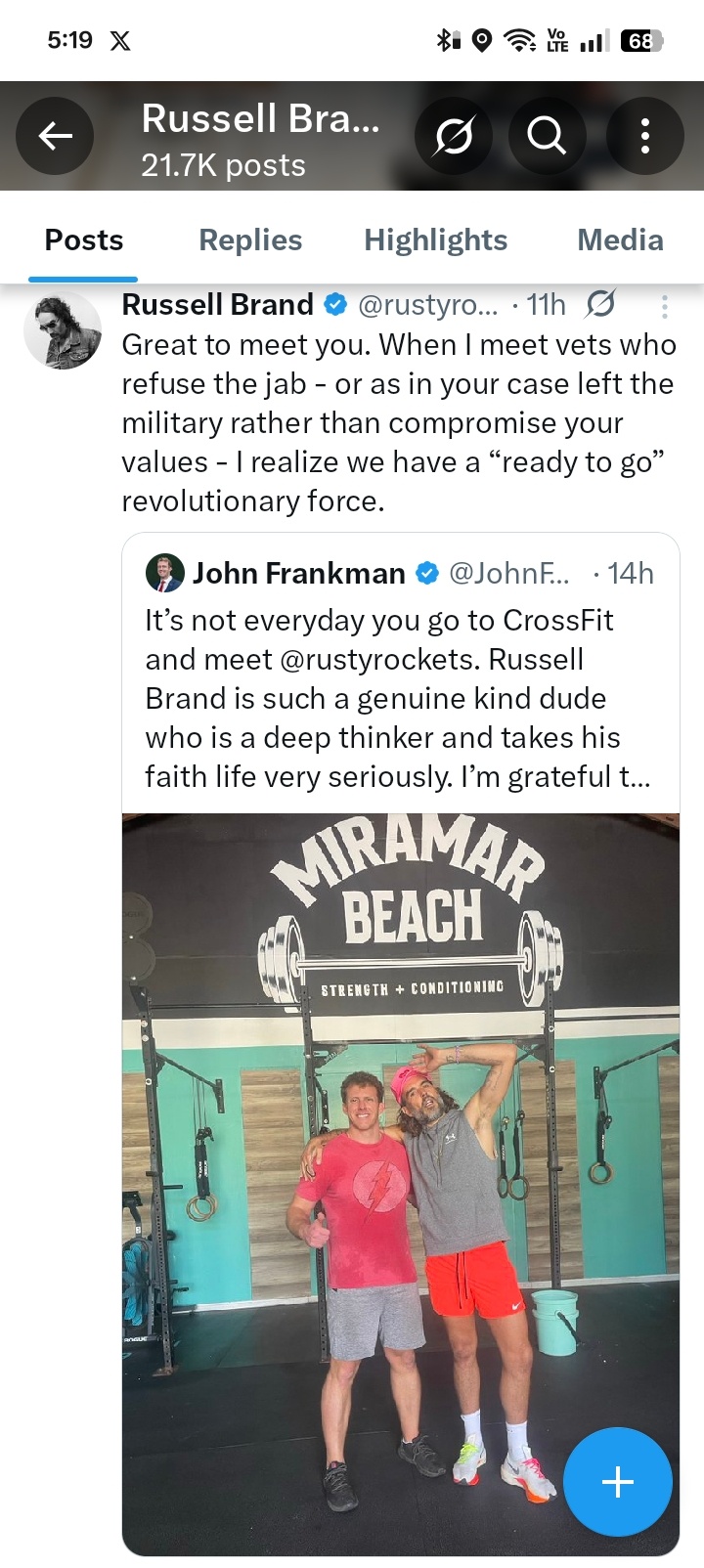The width and height of the screenshot is (704, 1568).
Task: Tap the Grok icon on Russell Brand's post
Action: click(x=599, y=305)
